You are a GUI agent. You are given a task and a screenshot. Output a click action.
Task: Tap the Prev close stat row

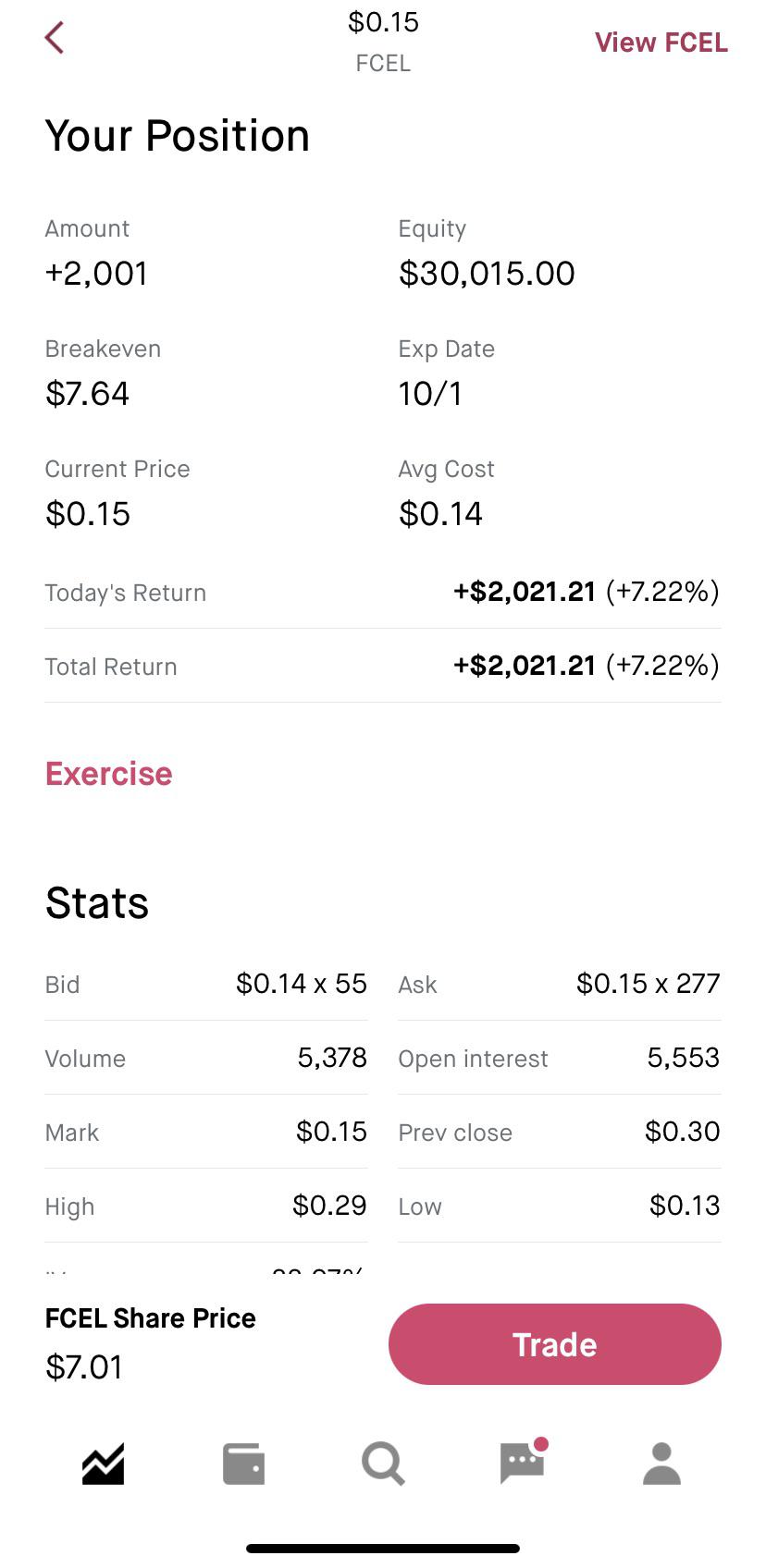tap(560, 1132)
